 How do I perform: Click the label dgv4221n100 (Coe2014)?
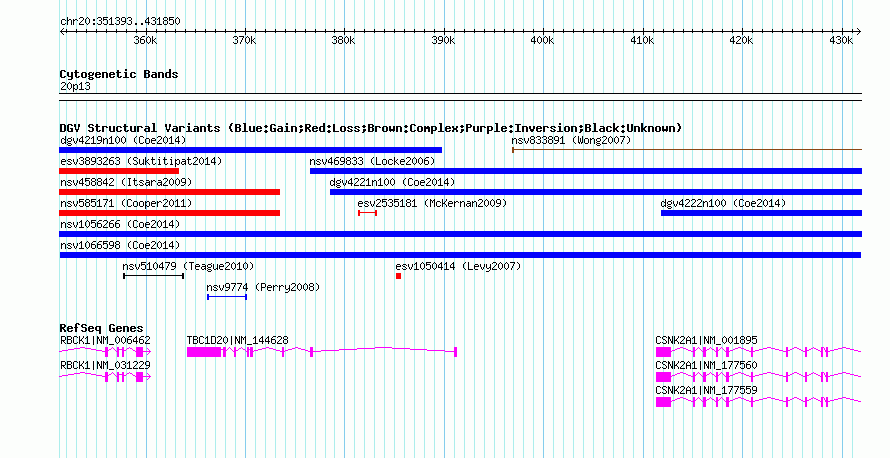pos(392,182)
